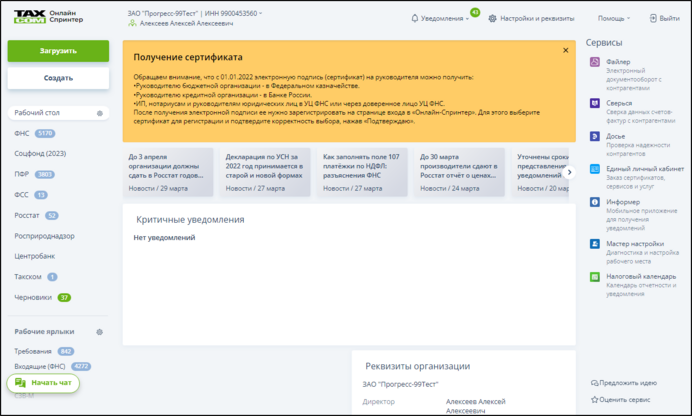Expand the organization selector dropdown
The image size is (692, 416).
pyautogui.click(x=261, y=14)
